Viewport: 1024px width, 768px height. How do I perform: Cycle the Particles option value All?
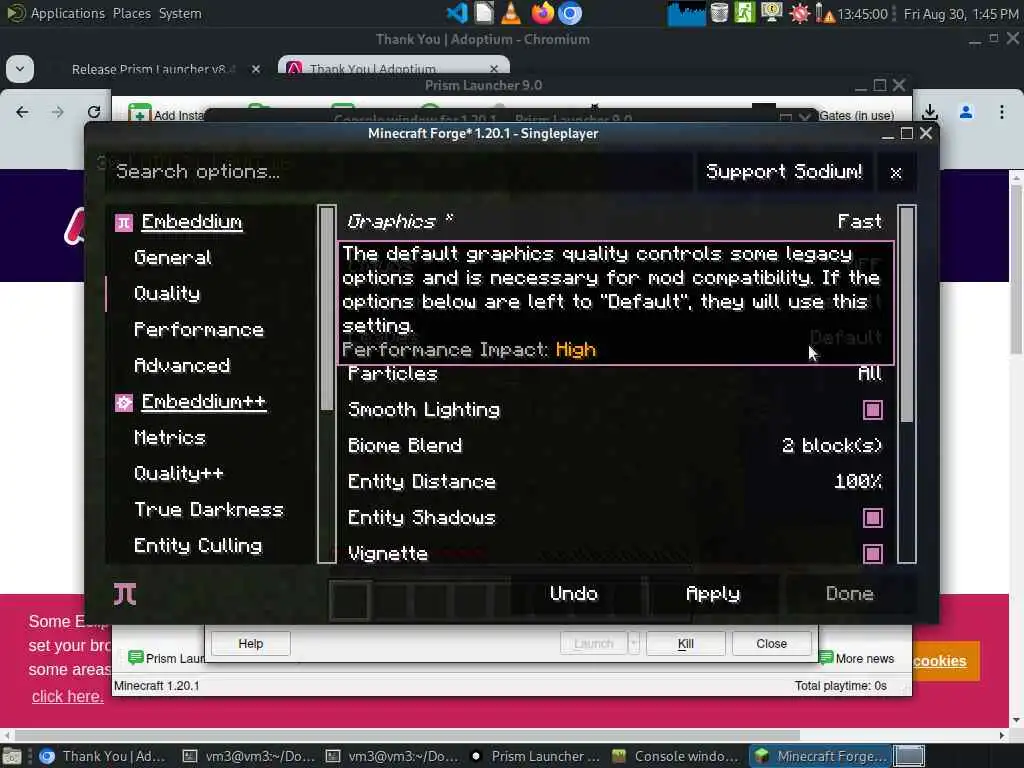pyautogui.click(x=869, y=374)
